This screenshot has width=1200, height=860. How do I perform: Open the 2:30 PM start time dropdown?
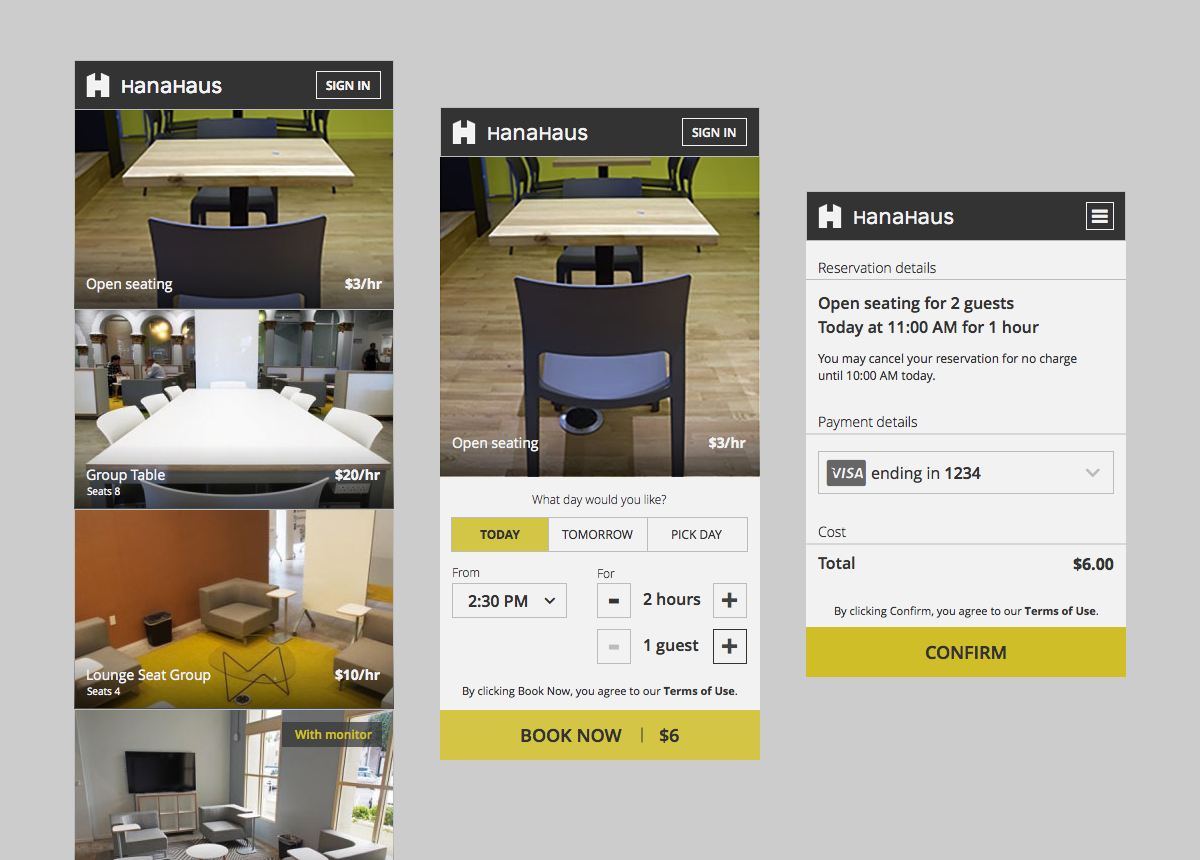tap(509, 601)
